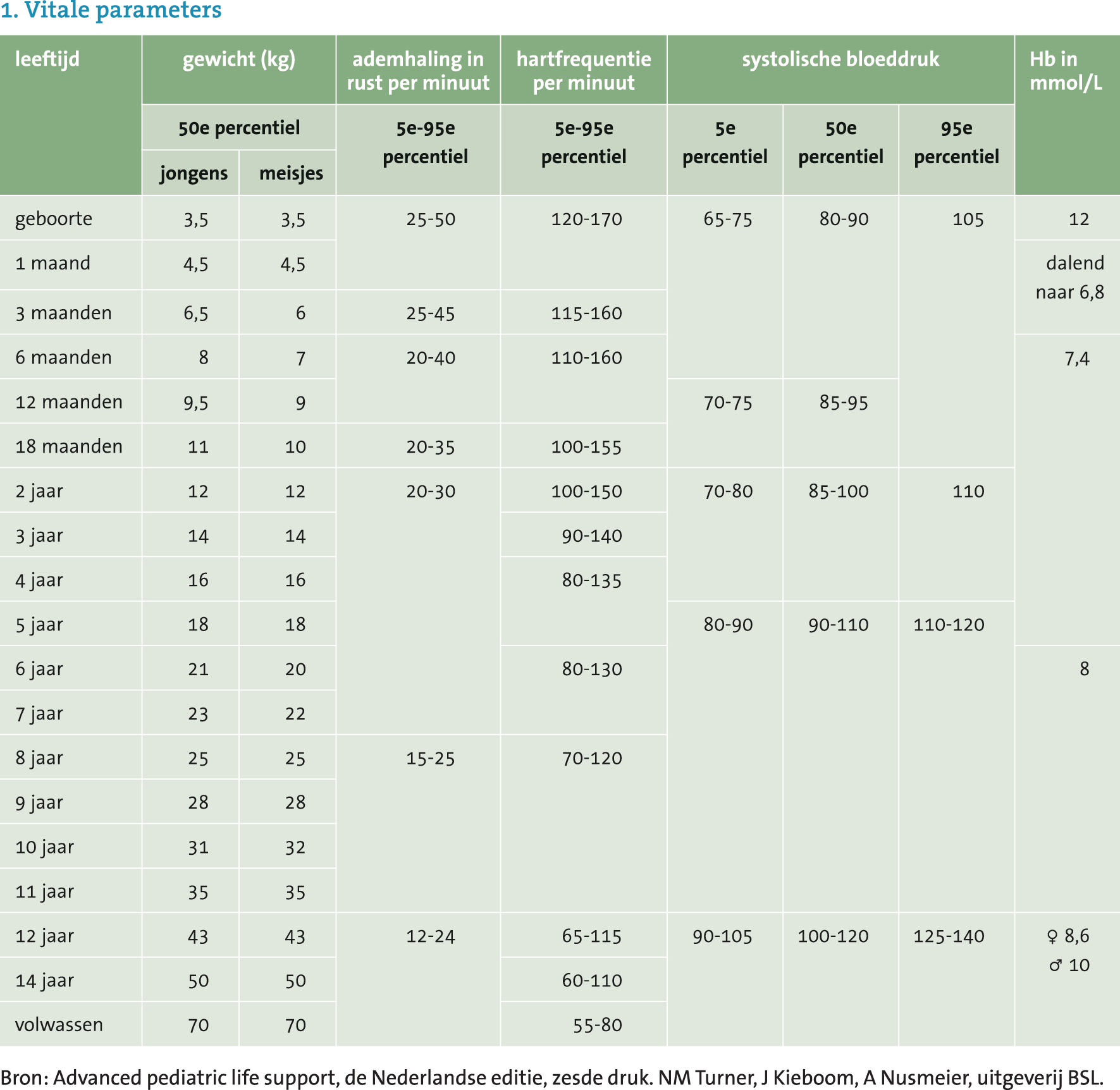Viewport: 1120px width, 1090px height.
Task: Select the female Hb value '8,6'
Action: point(1076,936)
